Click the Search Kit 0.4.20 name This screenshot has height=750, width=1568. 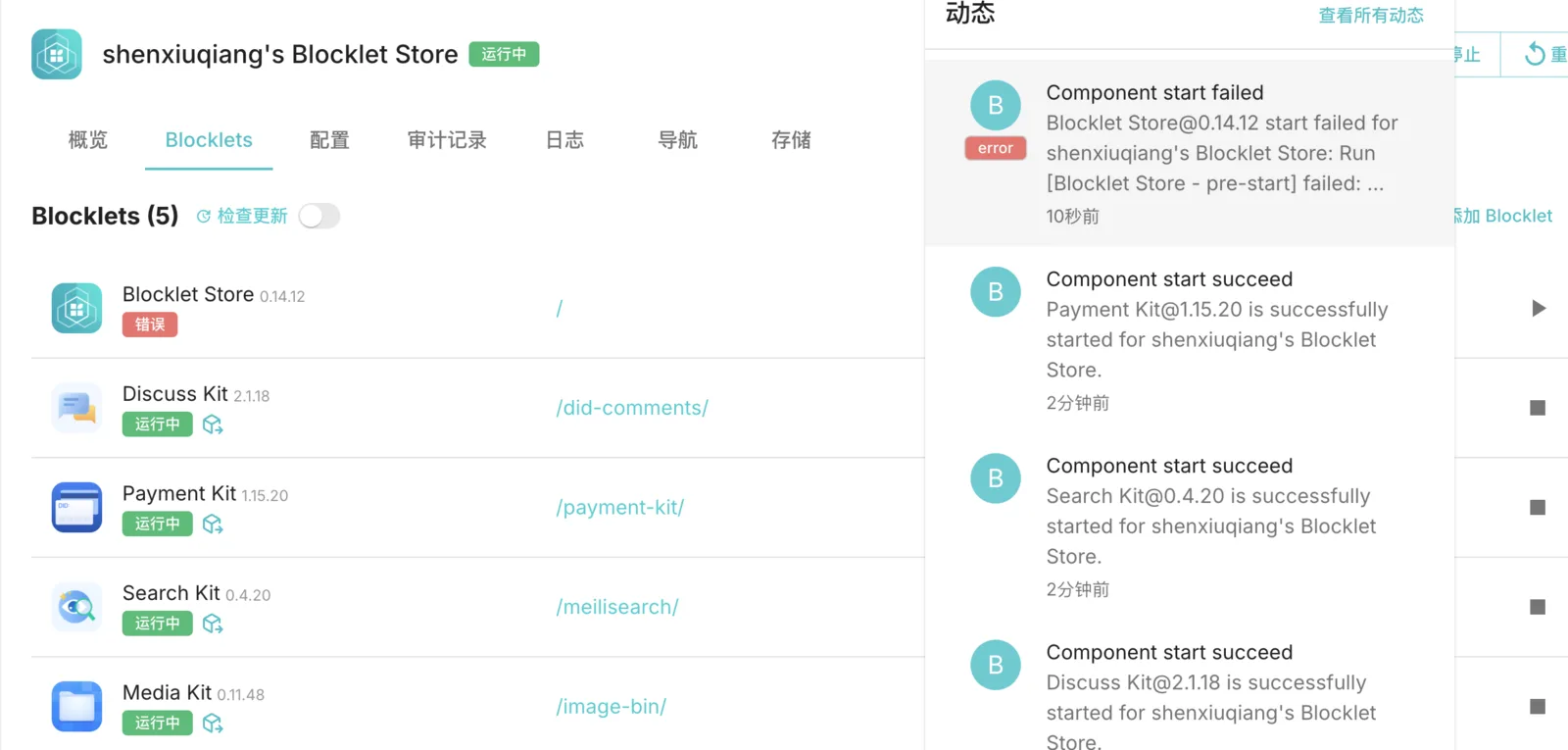(x=196, y=594)
